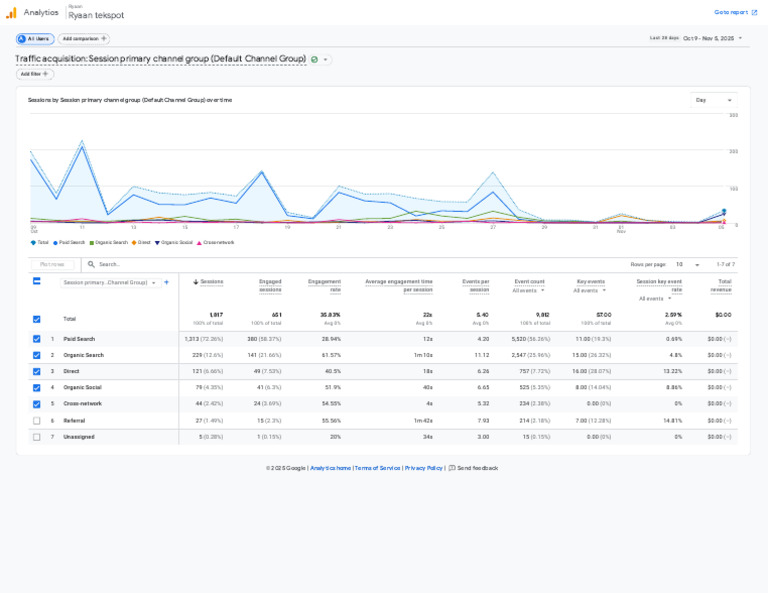Click the Google Analytics logo icon
Viewport: 768px width, 593px height.
pos(11,13)
